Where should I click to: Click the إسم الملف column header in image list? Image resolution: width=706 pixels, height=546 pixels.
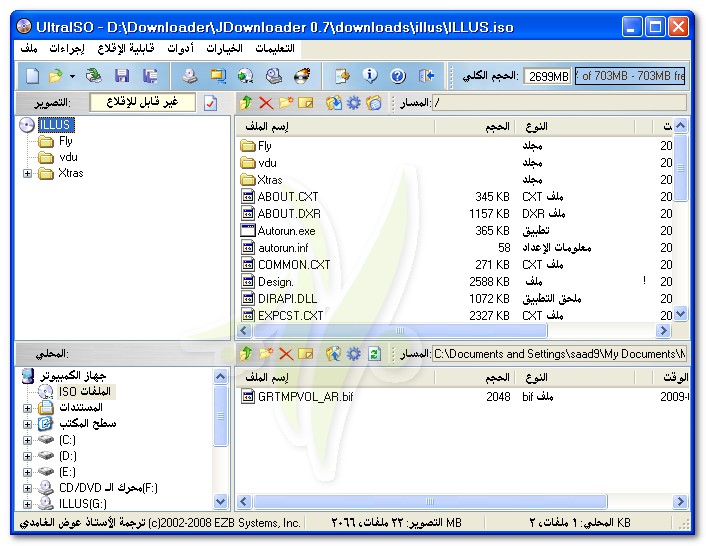click(x=335, y=126)
